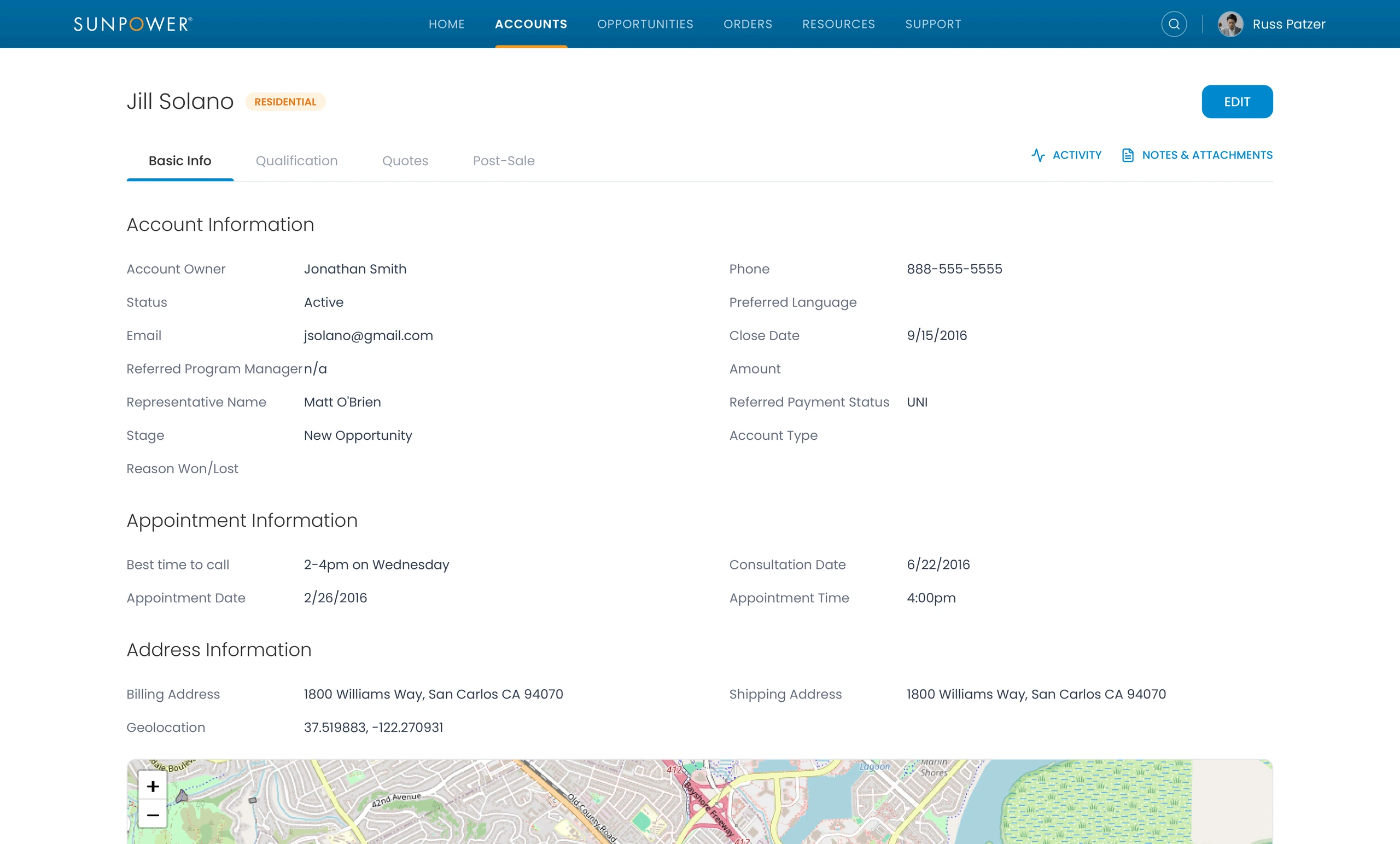This screenshot has width=1400, height=844.
Task: Go to the Home menu
Action: pyautogui.click(x=447, y=24)
